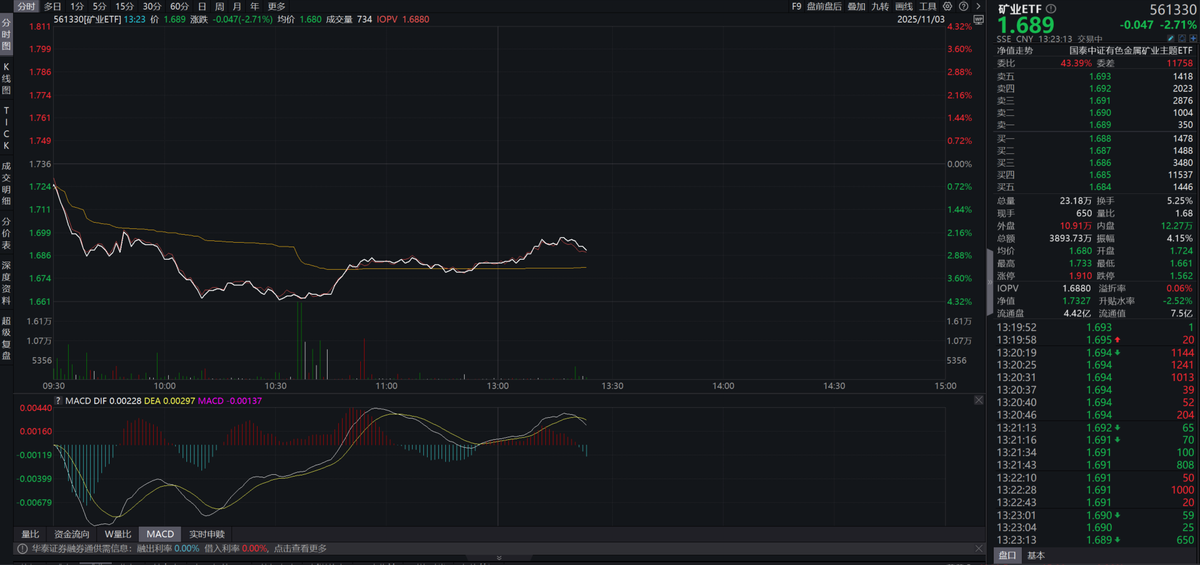Click the 买四 price 1.685 row
Image resolution: width=1200 pixels, height=565 pixels.
(1095, 175)
